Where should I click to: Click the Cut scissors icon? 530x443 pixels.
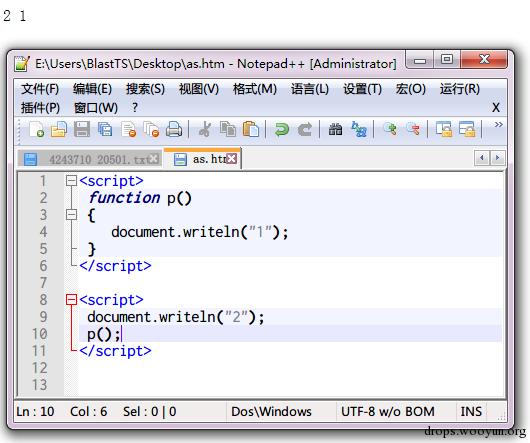tap(205, 129)
